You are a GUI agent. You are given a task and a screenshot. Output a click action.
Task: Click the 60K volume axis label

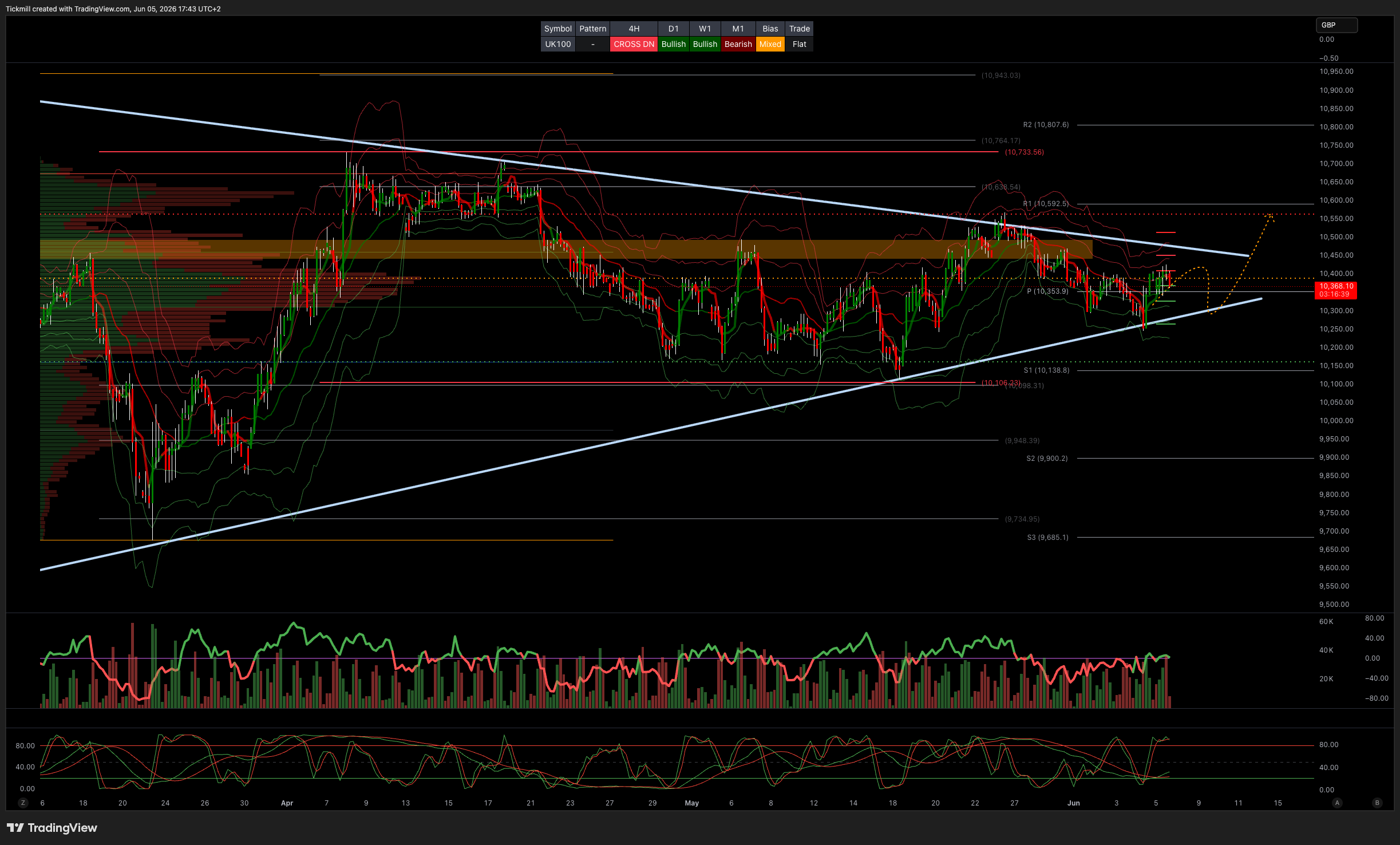[1326, 622]
